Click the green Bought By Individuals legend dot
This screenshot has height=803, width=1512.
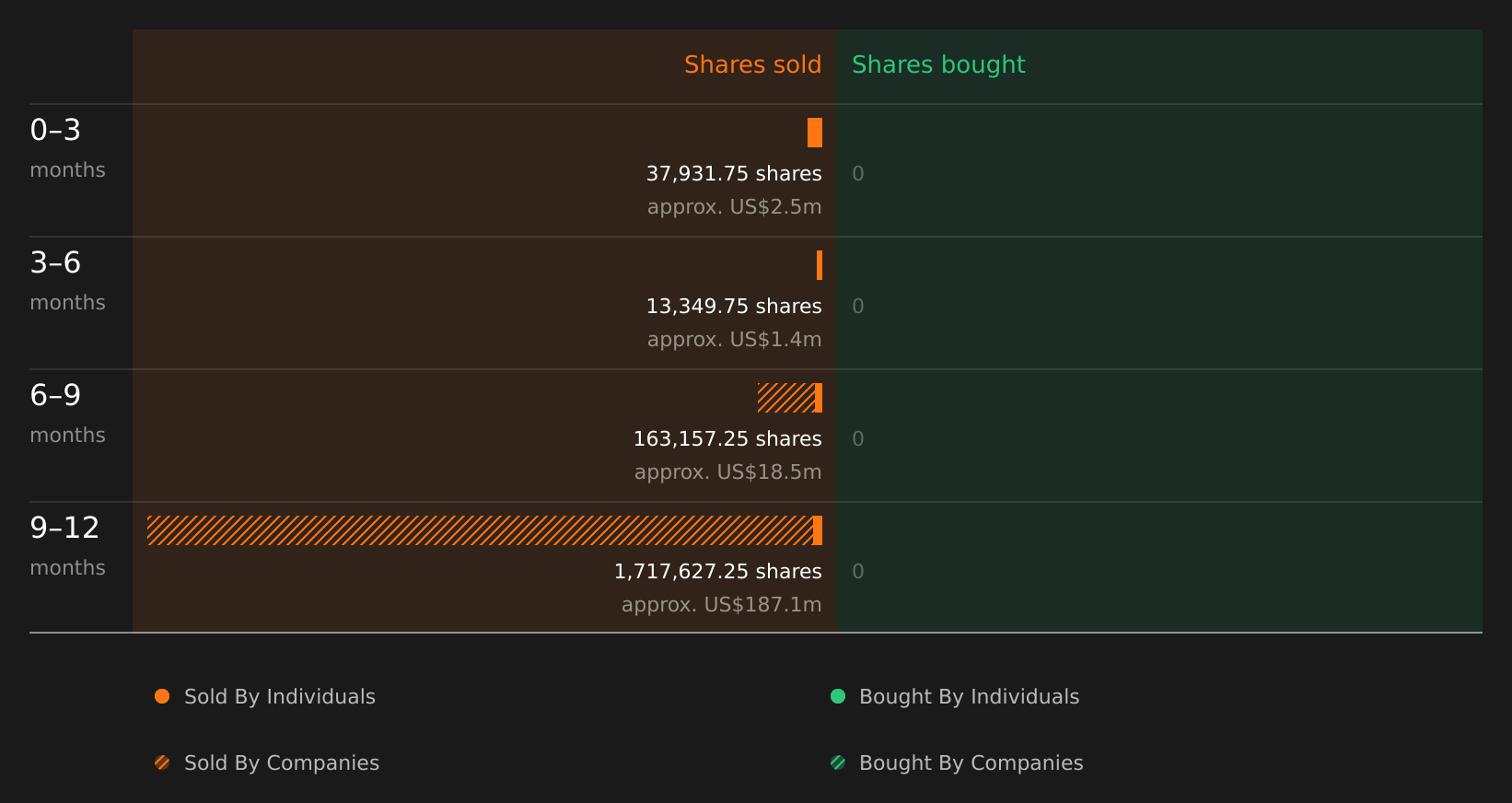(838, 696)
